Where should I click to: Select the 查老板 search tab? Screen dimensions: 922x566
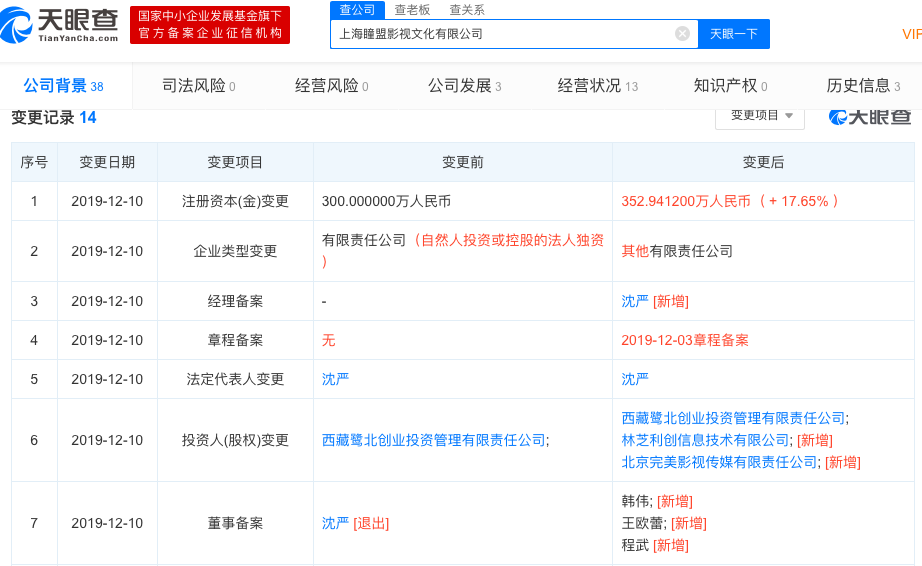[412, 9]
